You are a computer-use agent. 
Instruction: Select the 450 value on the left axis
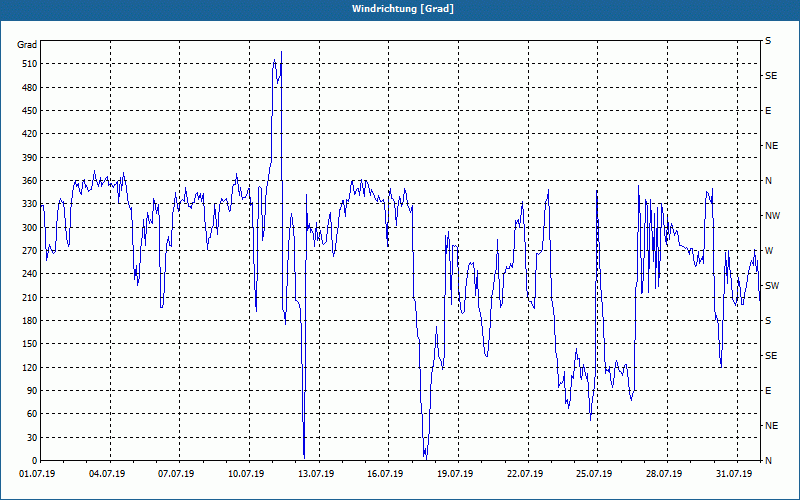tap(30, 111)
